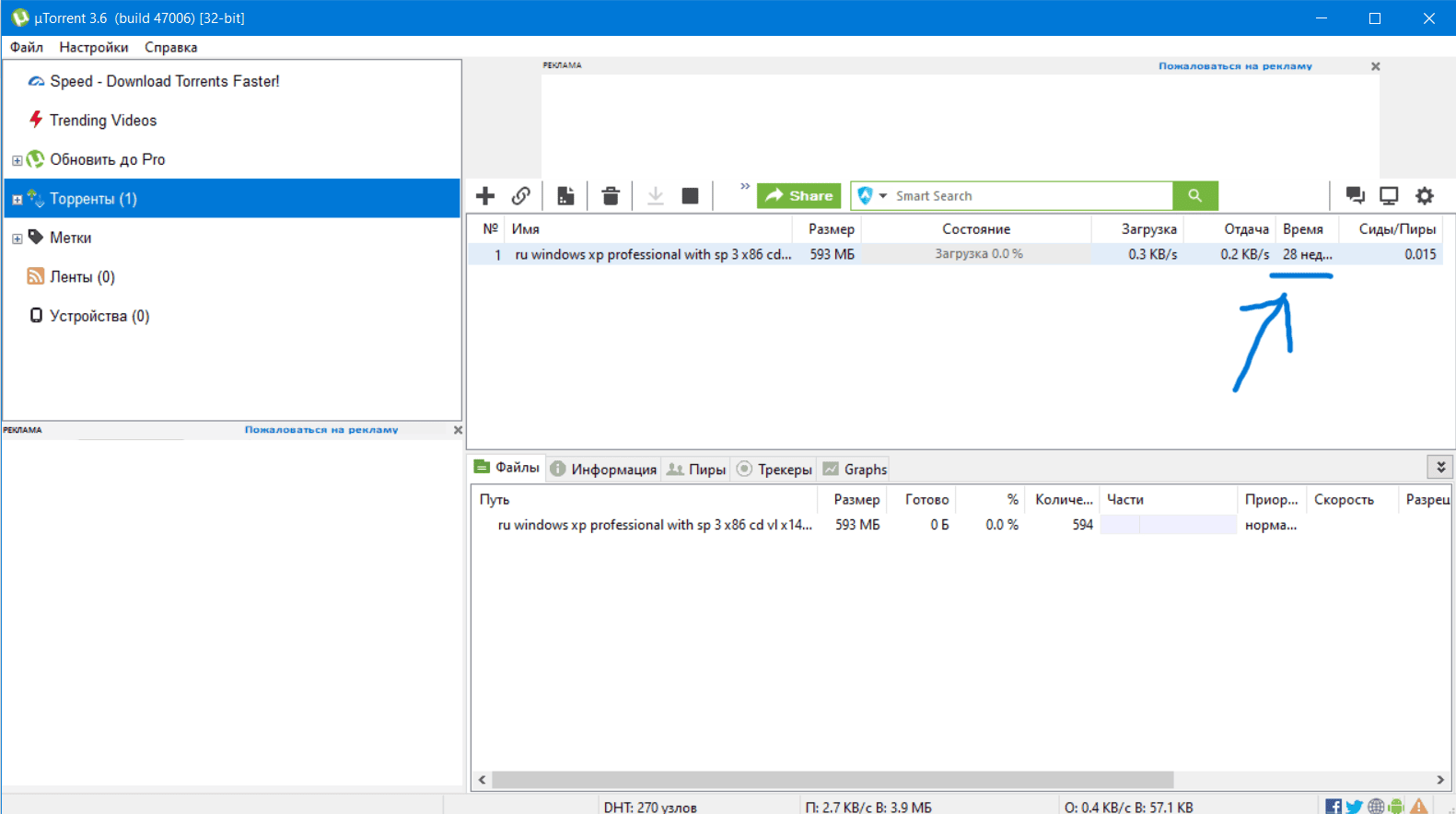Select Speed - Download Torrents Faster! in sidebar

coord(165,81)
